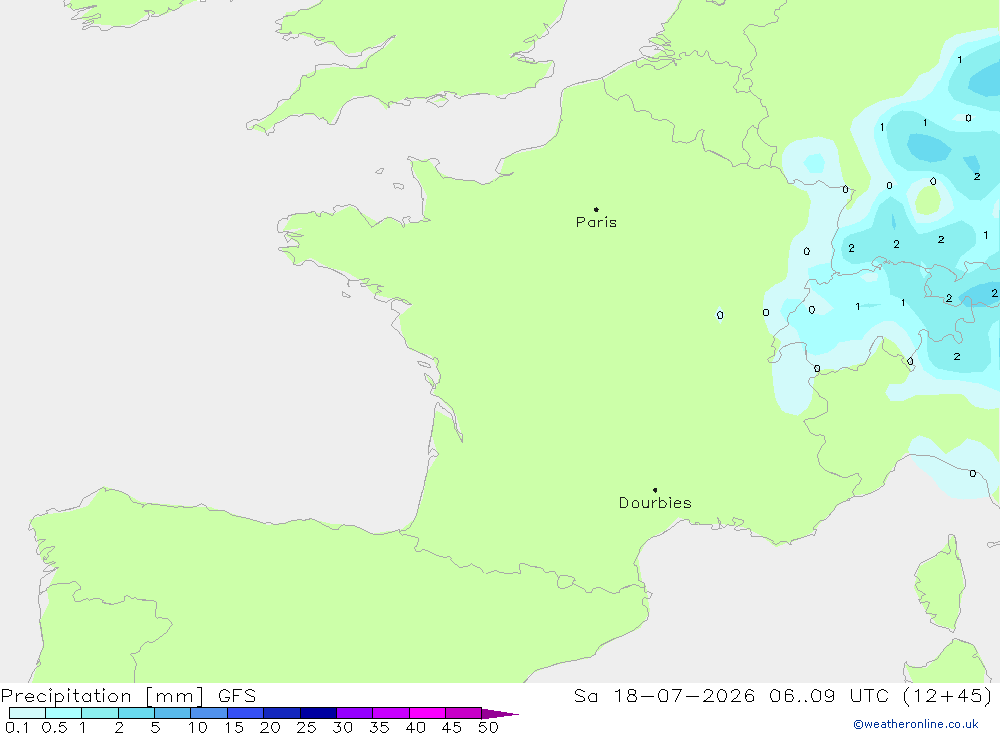
Task: Click the GFS model name text
Action: point(237,695)
